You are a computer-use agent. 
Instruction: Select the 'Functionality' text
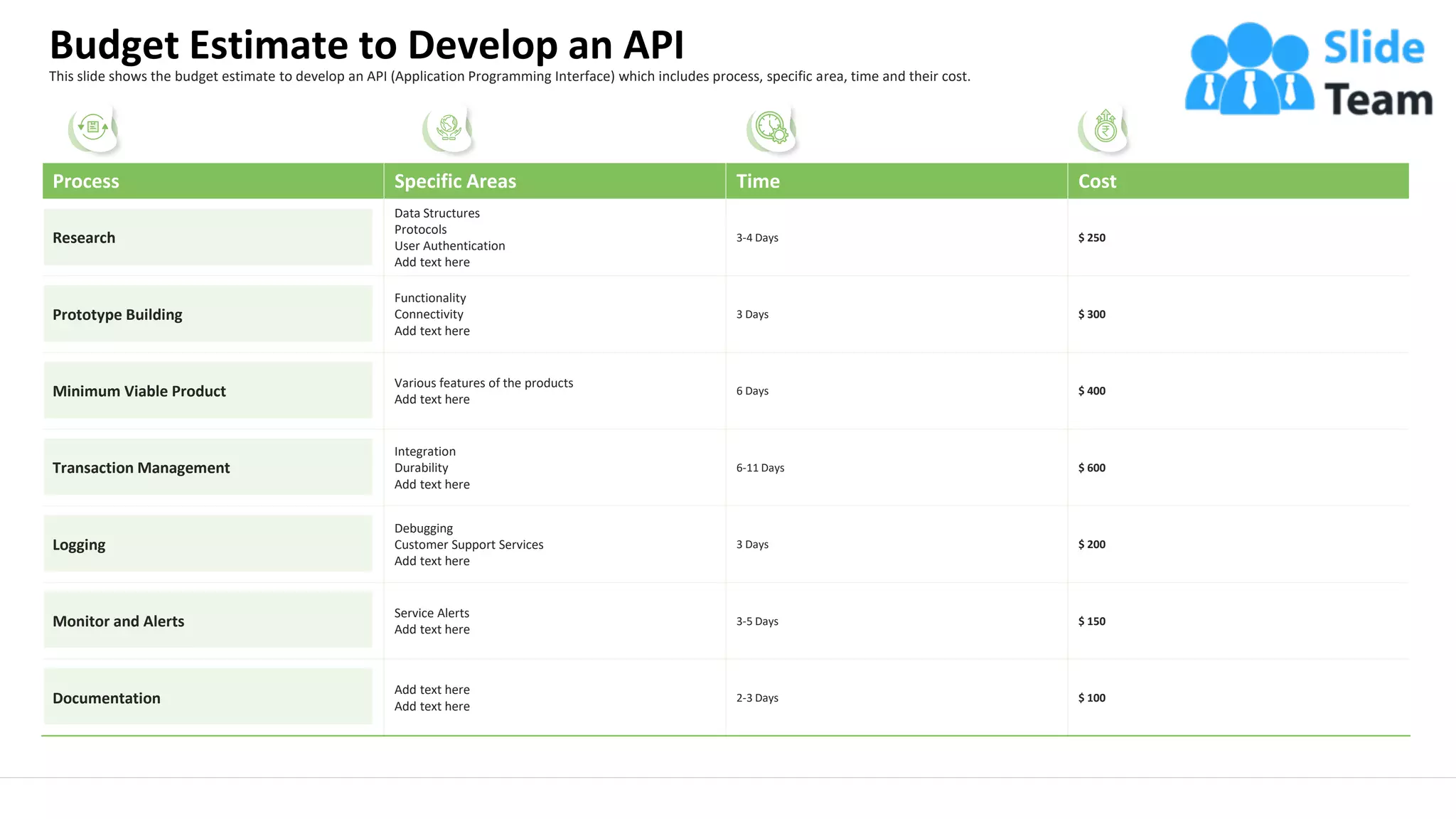point(430,298)
